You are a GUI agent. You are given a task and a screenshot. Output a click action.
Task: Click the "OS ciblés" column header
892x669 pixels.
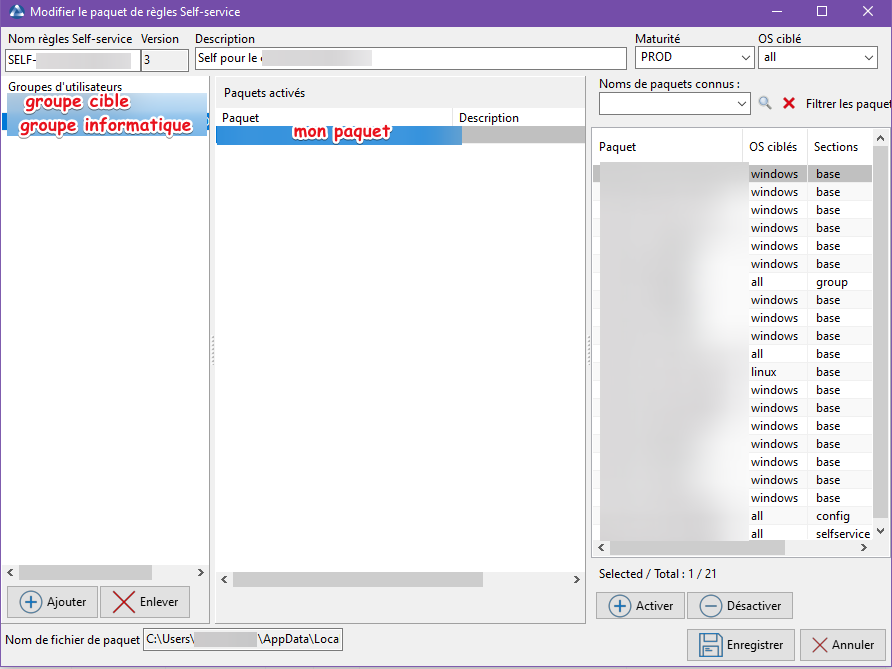[774, 146]
